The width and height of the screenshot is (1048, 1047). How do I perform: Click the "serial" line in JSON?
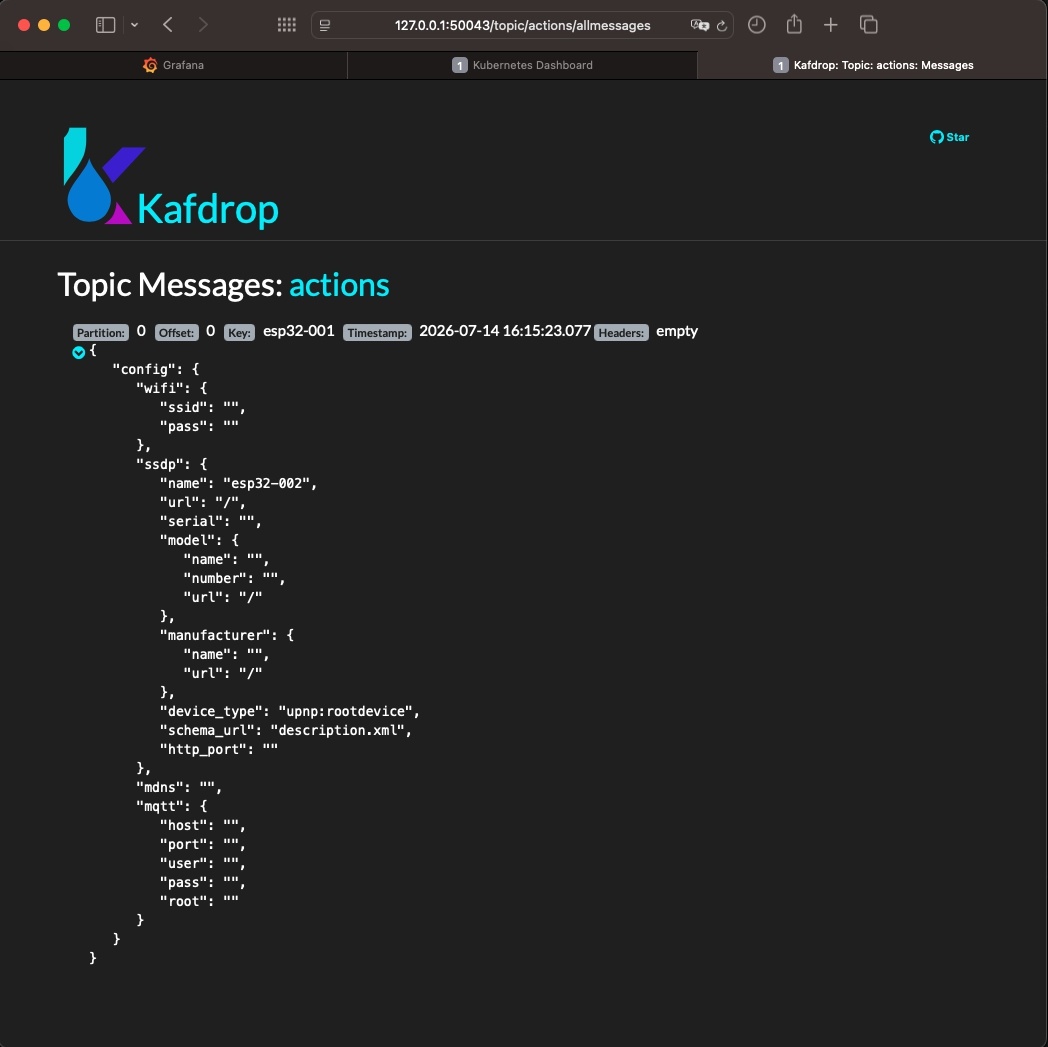(x=211, y=521)
